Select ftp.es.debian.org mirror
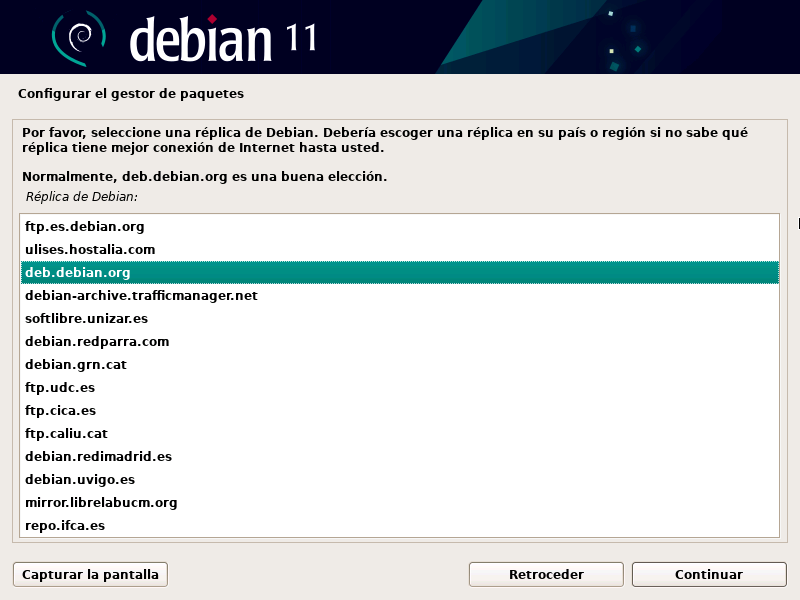Image resolution: width=800 pixels, height=600 pixels. coord(85,227)
